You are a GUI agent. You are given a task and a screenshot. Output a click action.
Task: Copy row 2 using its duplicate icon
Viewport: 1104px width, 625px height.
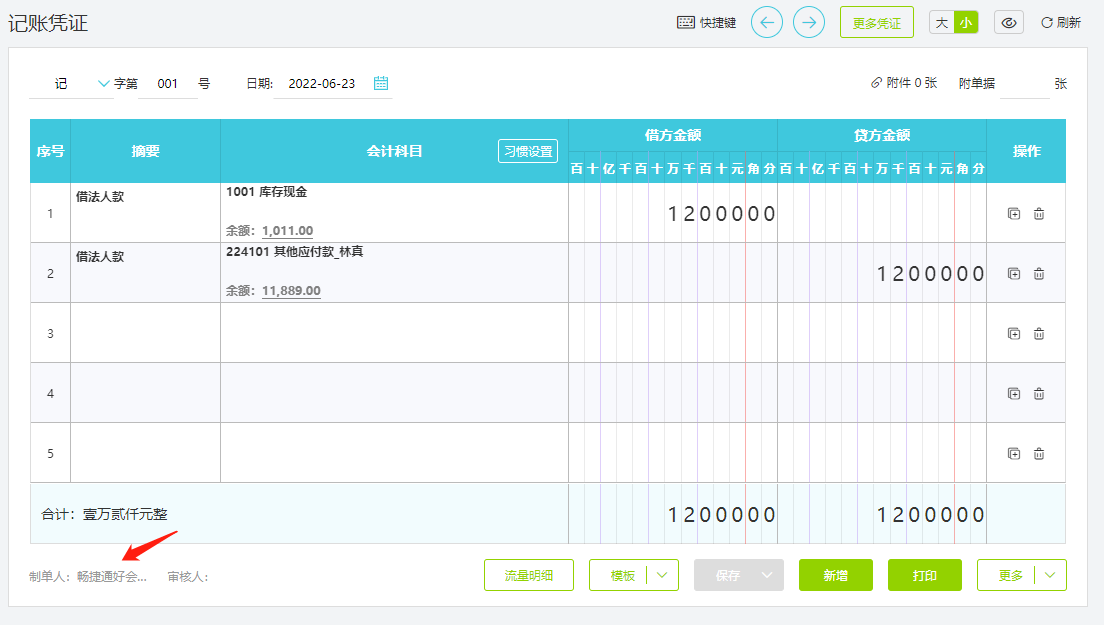point(1014,273)
